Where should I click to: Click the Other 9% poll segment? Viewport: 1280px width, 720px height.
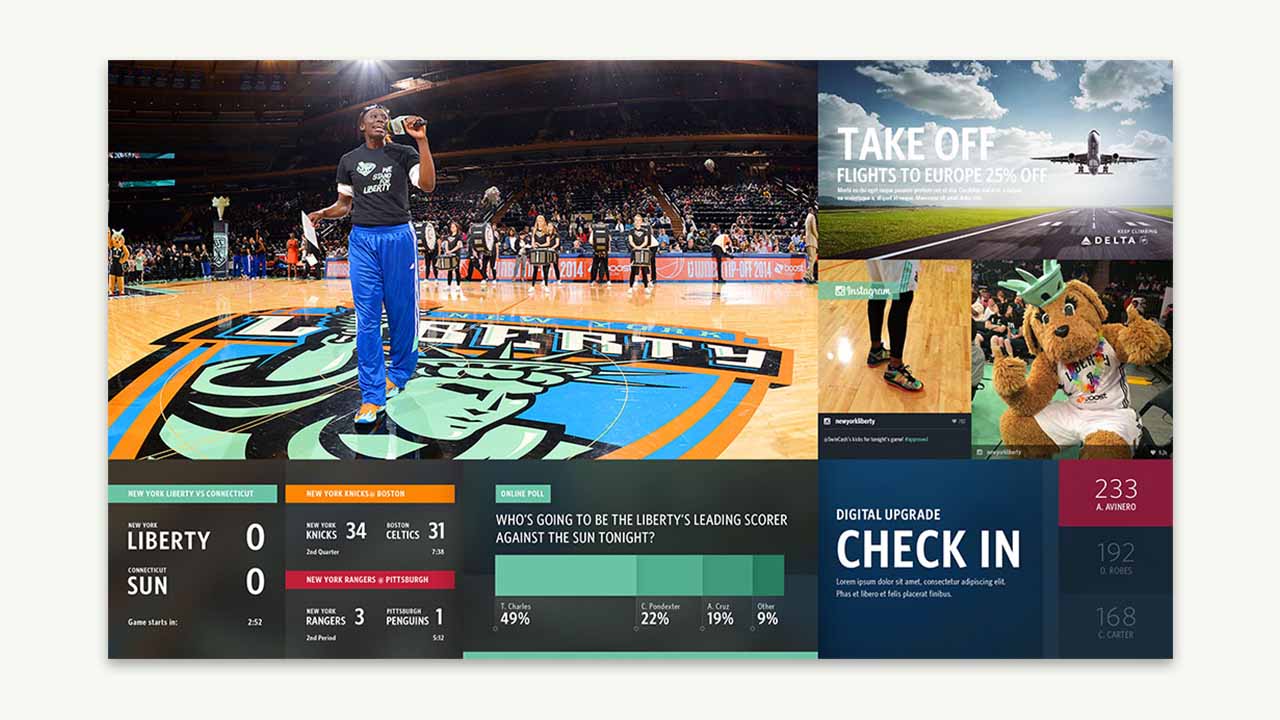point(768,576)
